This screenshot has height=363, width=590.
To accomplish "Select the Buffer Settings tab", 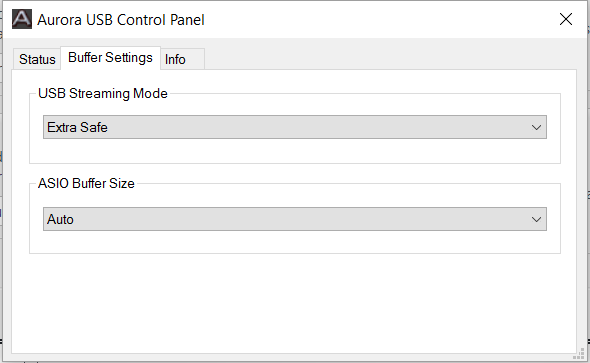I will 110,58.
